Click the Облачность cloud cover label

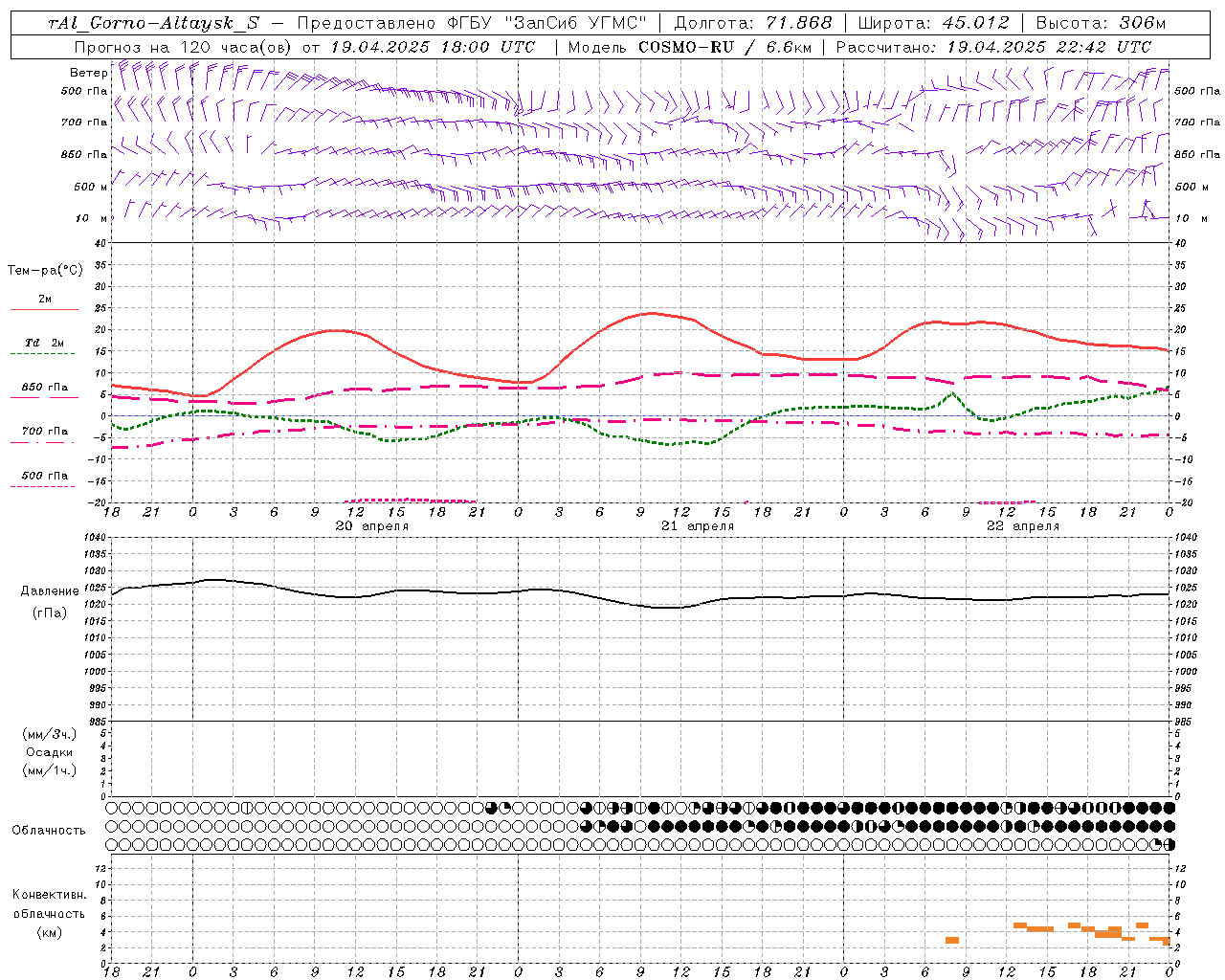49,831
